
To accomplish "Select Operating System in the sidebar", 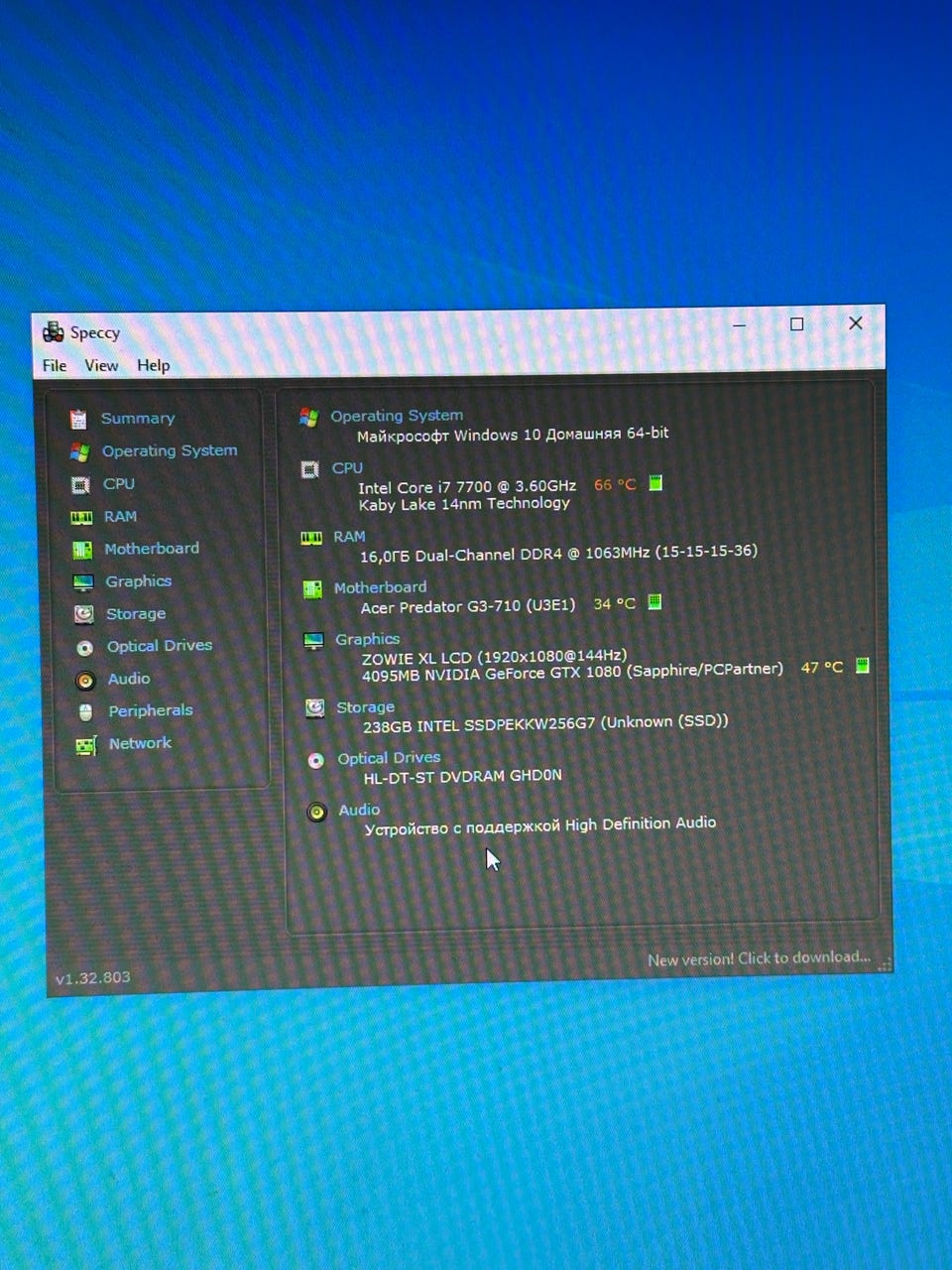I will coord(170,450).
